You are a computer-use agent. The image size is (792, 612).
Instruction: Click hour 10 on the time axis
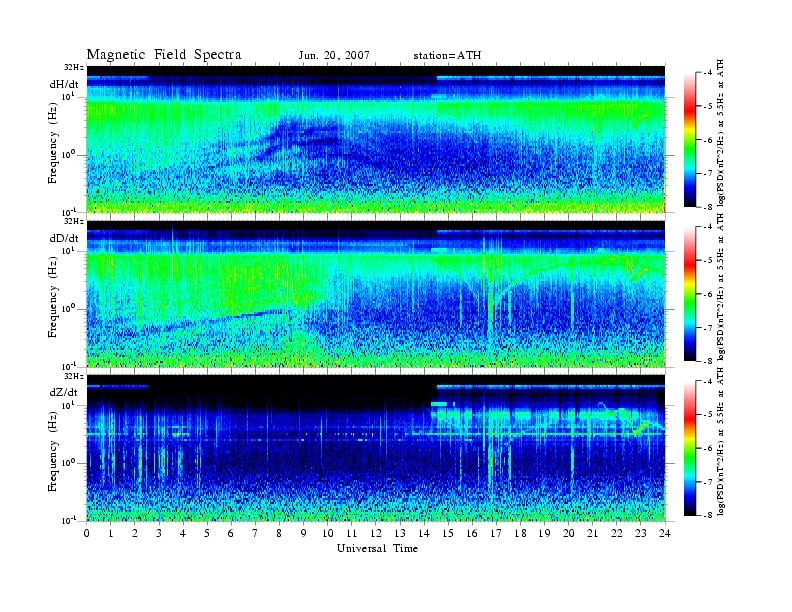point(328,533)
